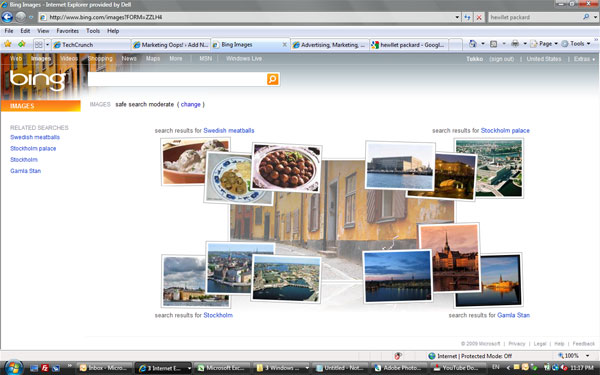Expand the Extras dropdown on Bing
This screenshot has width=600, height=375.
tap(584, 59)
